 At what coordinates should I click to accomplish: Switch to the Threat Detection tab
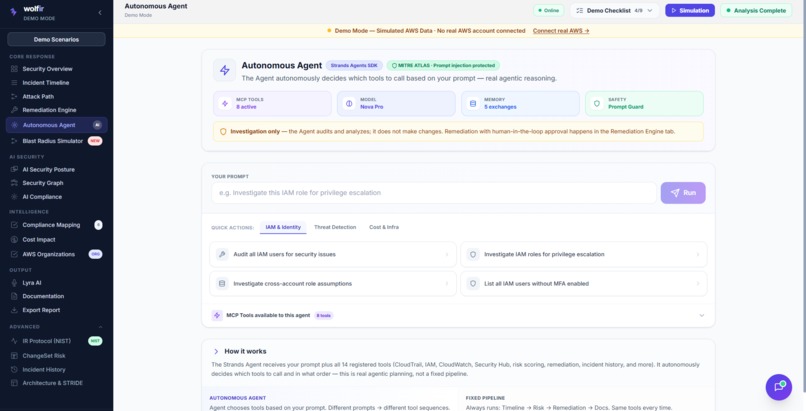[335, 227]
